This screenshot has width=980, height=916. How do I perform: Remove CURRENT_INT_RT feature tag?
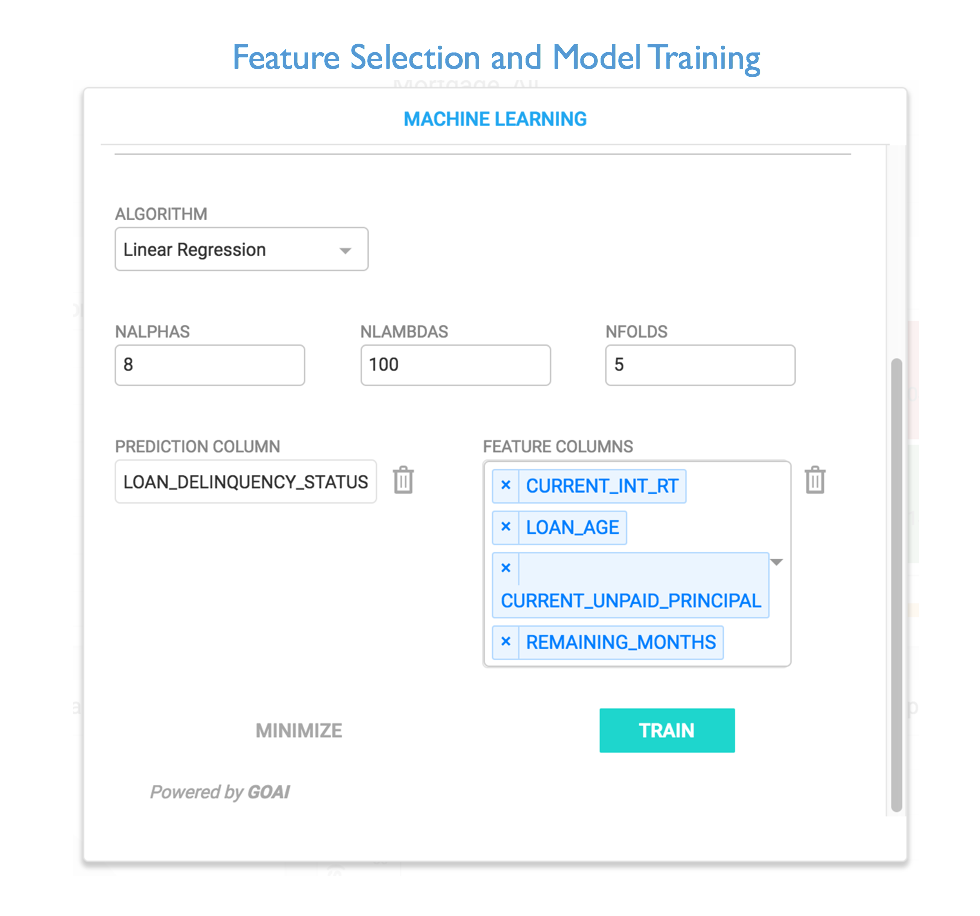[506, 485]
